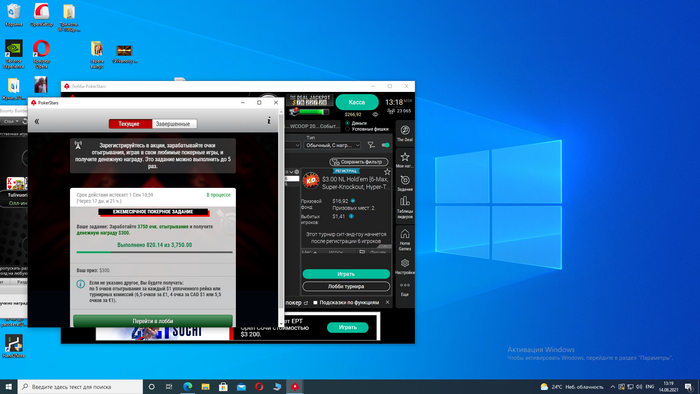This screenshot has height=394, width=700.
Task: Click the ENG language indicator
Action: (650, 387)
